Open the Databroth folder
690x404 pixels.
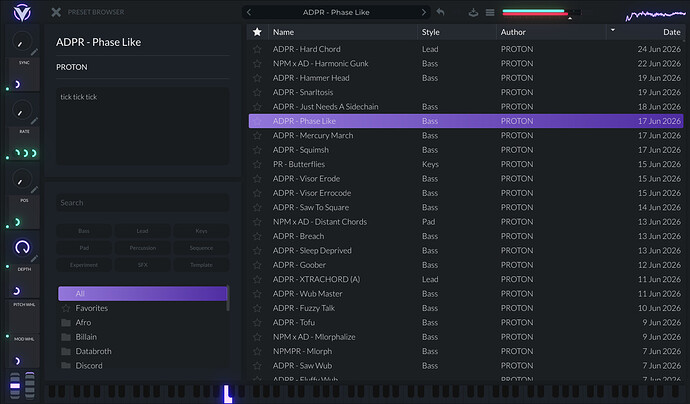click(x=142, y=351)
